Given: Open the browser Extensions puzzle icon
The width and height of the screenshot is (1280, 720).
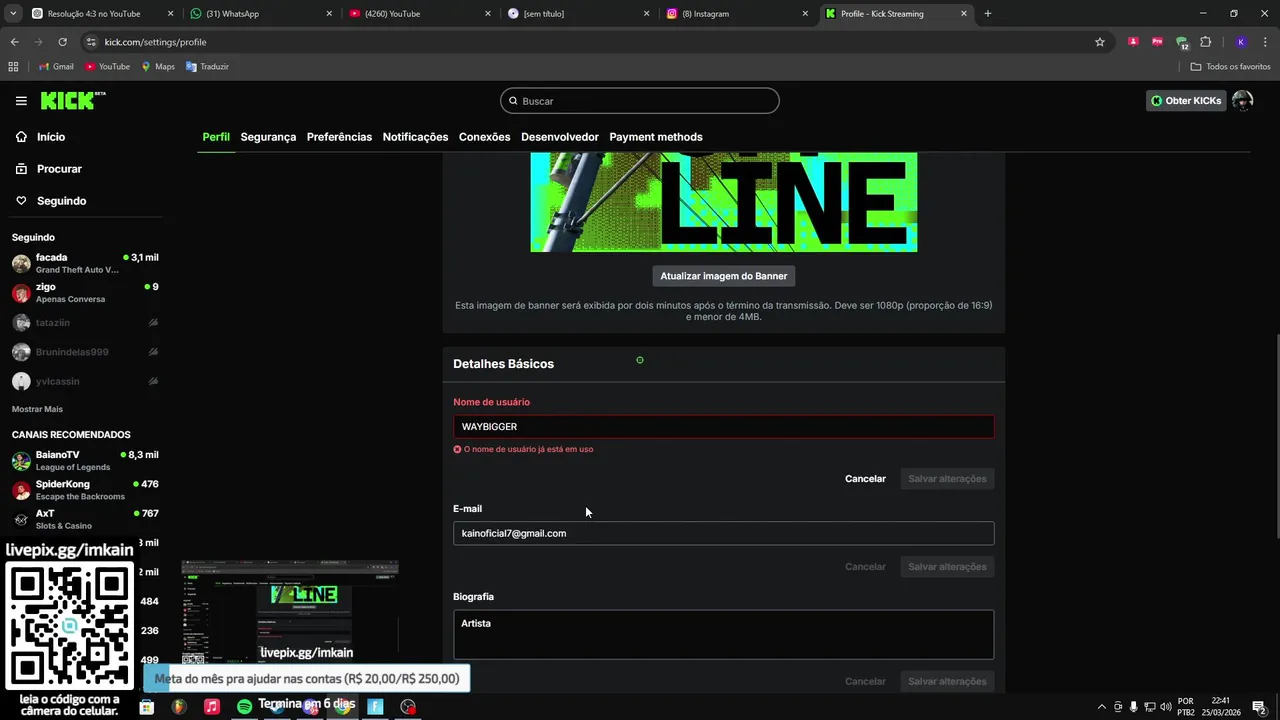Looking at the screenshot, I should click(x=1205, y=42).
